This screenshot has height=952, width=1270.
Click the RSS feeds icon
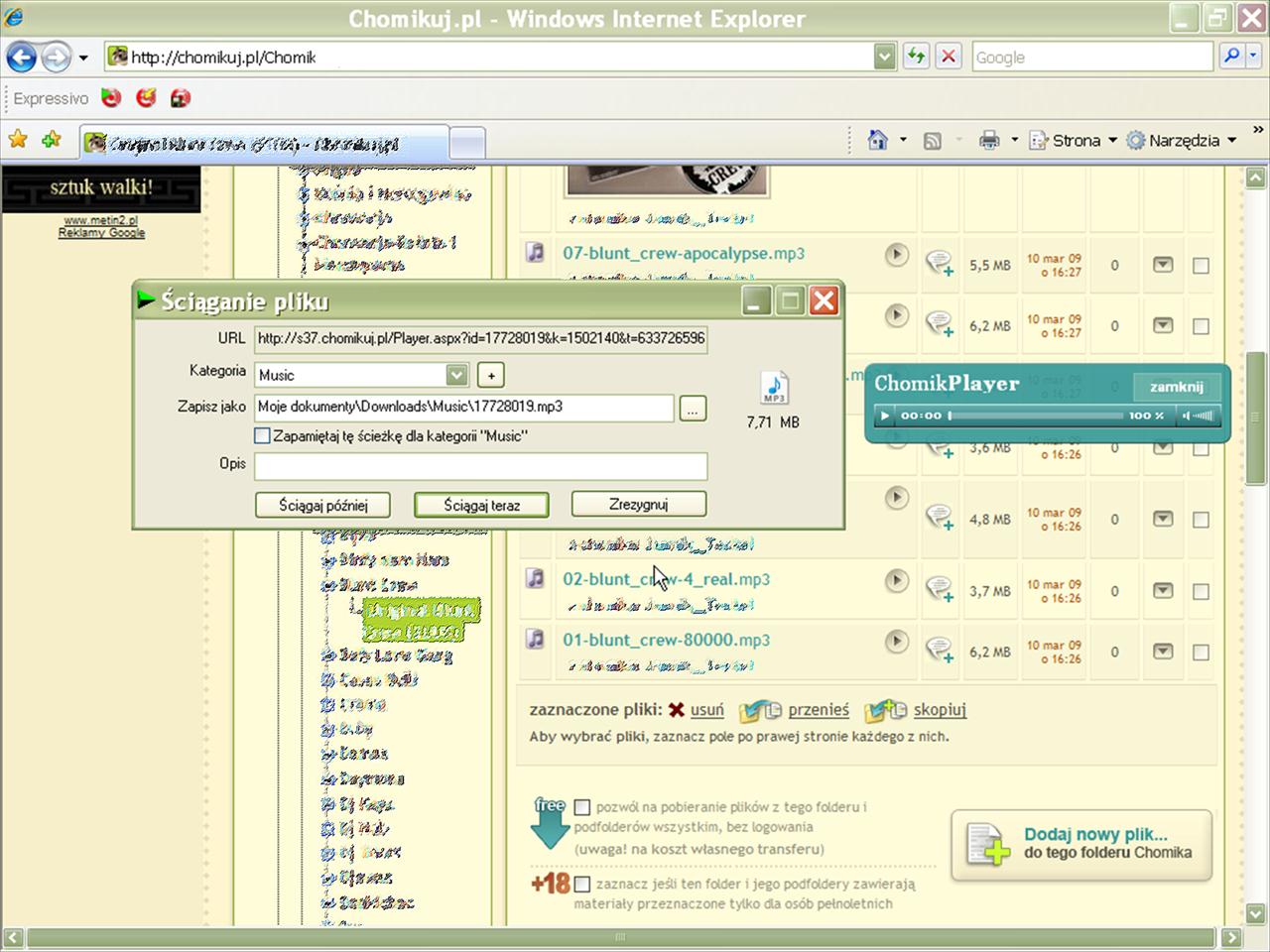click(x=932, y=141)
